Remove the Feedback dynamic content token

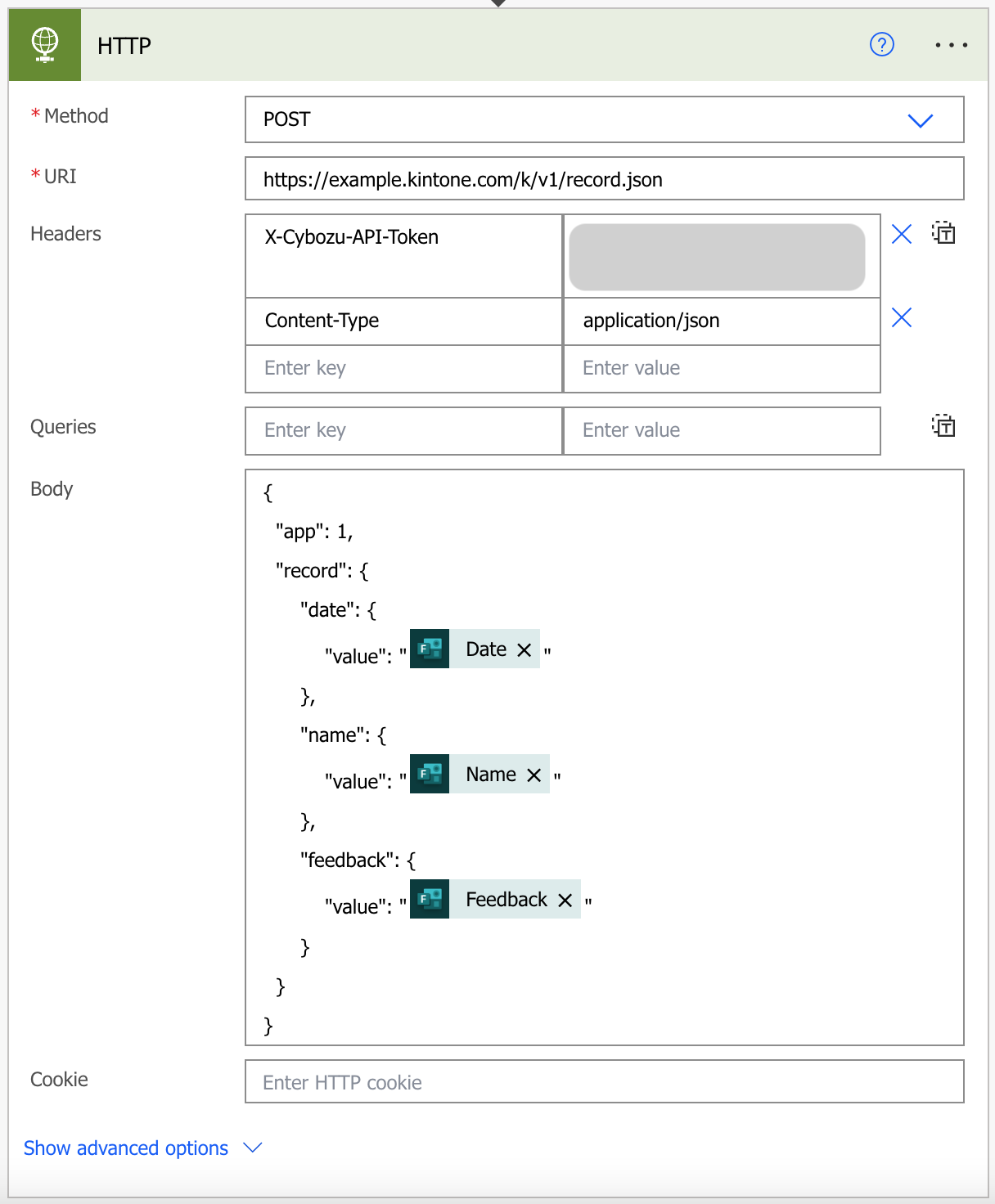pos(565,900)
